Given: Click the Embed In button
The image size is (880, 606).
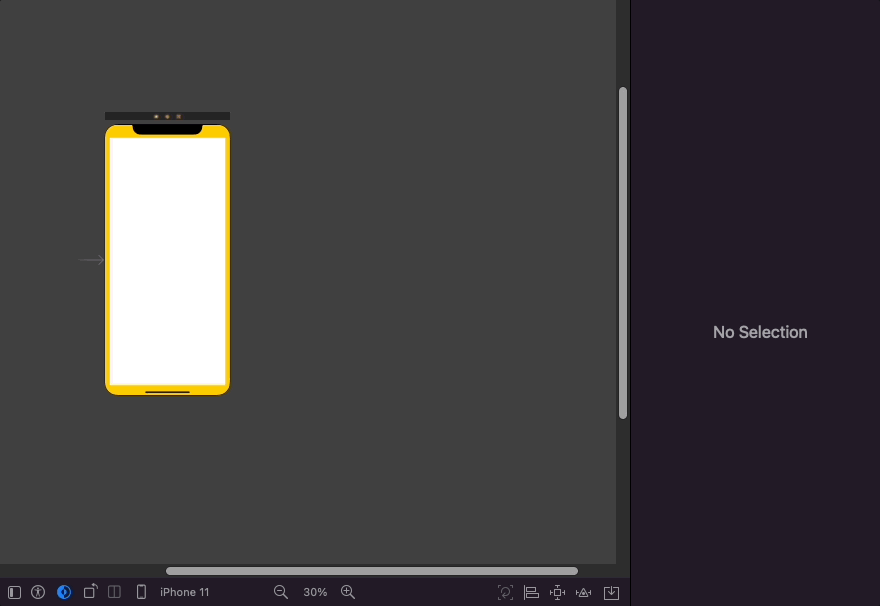Looking at the screenshot, I should 611,592.
